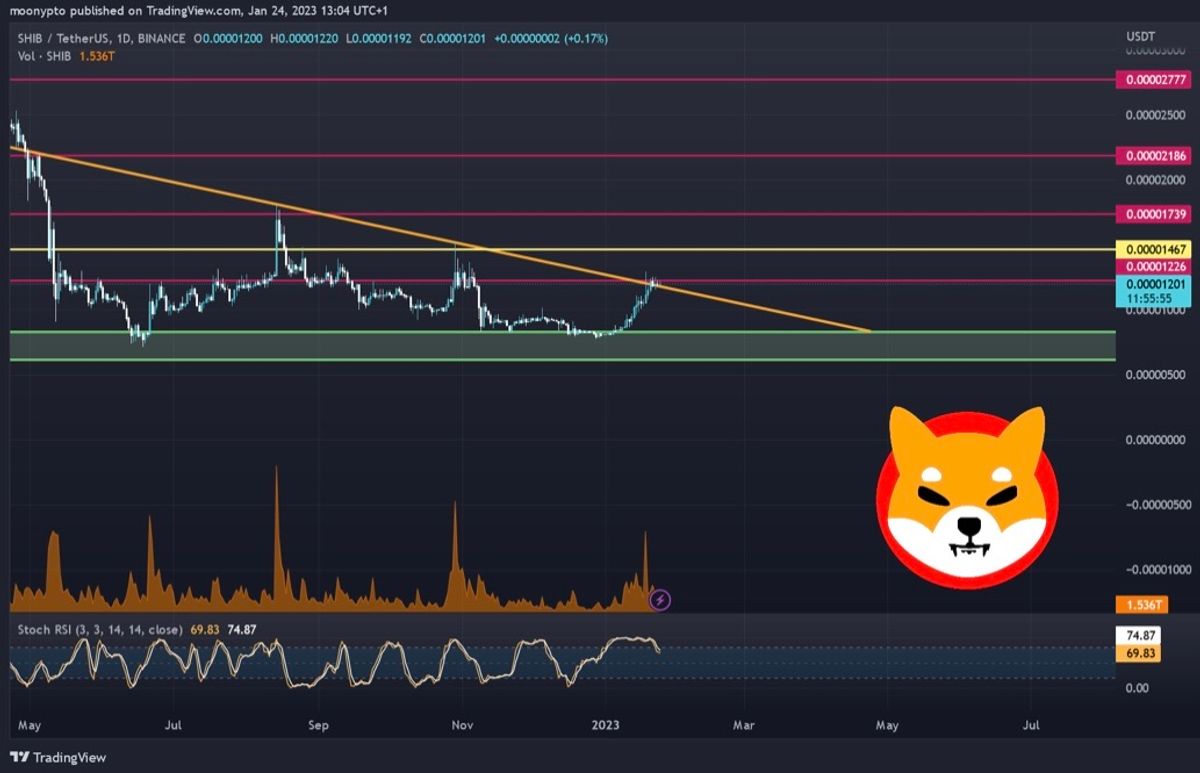Click the 0.00001226 pink price label

click(x=1153, y=267)
